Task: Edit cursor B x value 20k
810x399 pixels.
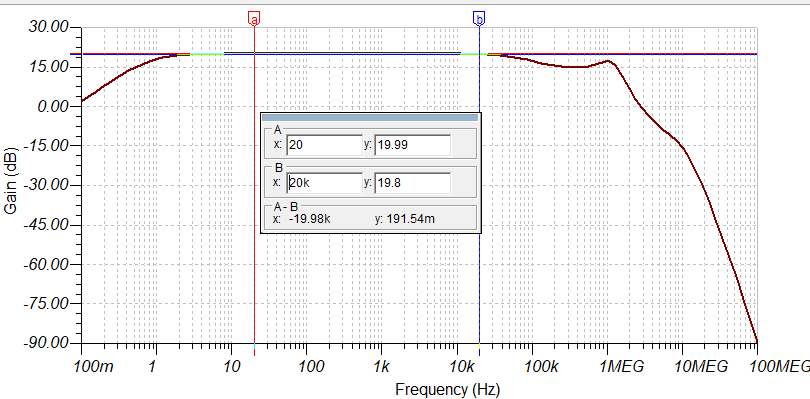Action: [x=324, y=183]
